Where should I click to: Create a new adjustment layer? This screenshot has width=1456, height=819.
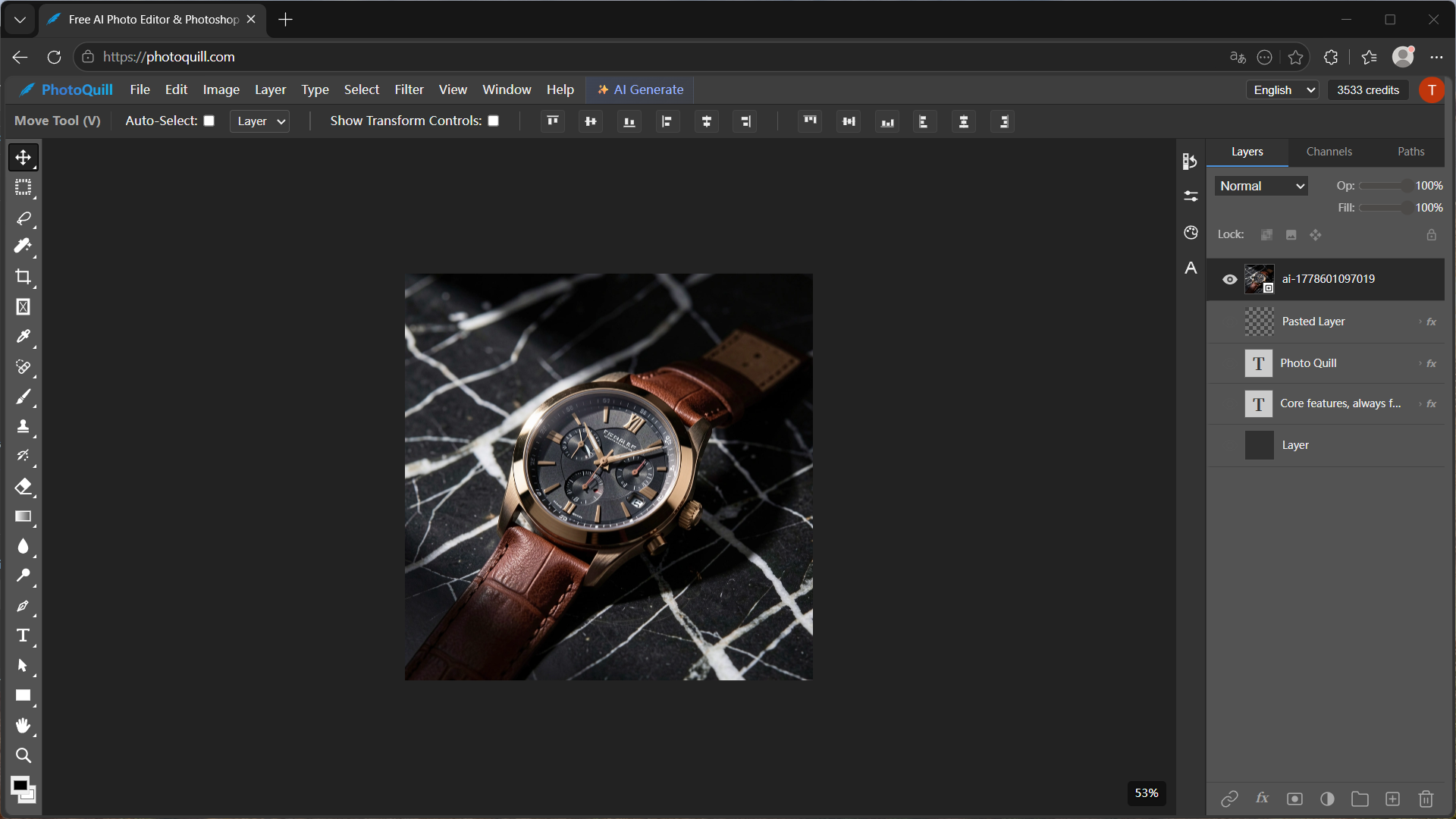tap(1327, 799)
